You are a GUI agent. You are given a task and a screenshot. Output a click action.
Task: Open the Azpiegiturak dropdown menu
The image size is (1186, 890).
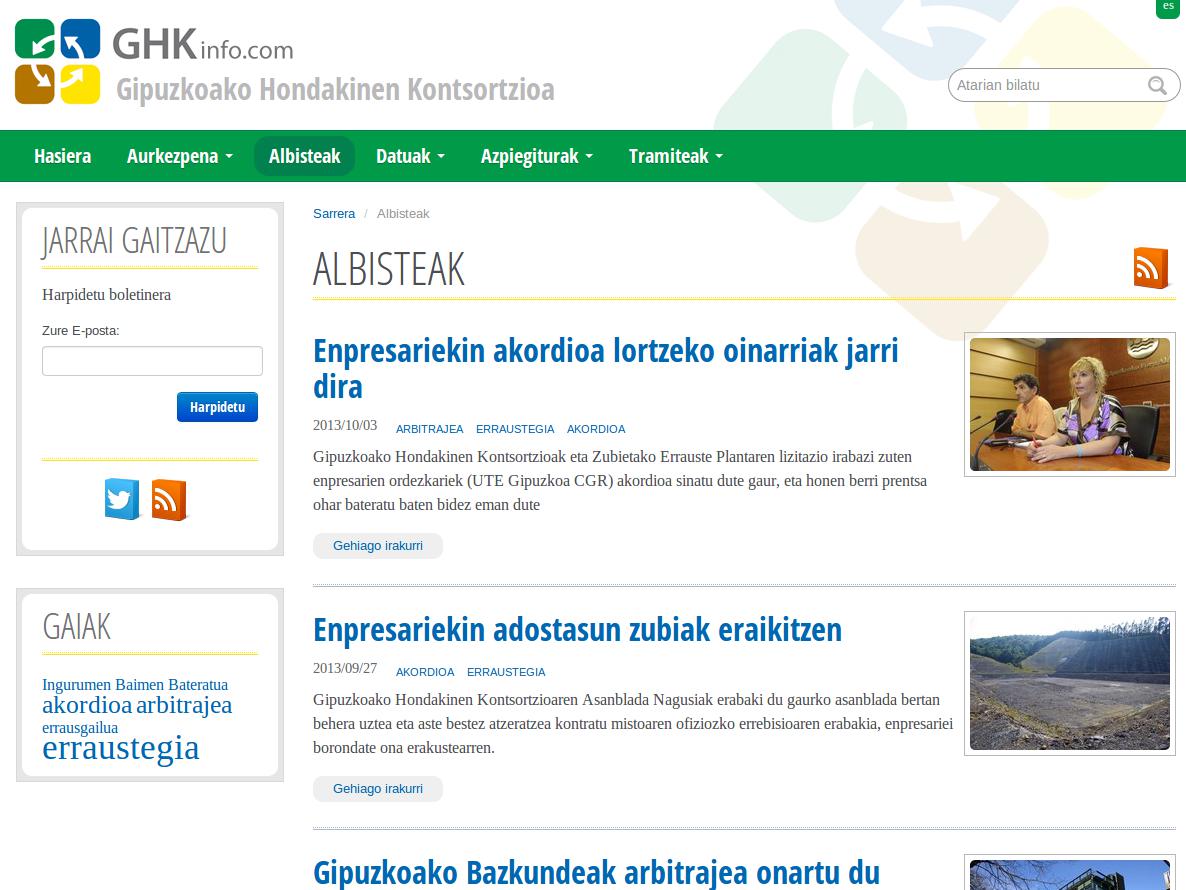[536, 156]
